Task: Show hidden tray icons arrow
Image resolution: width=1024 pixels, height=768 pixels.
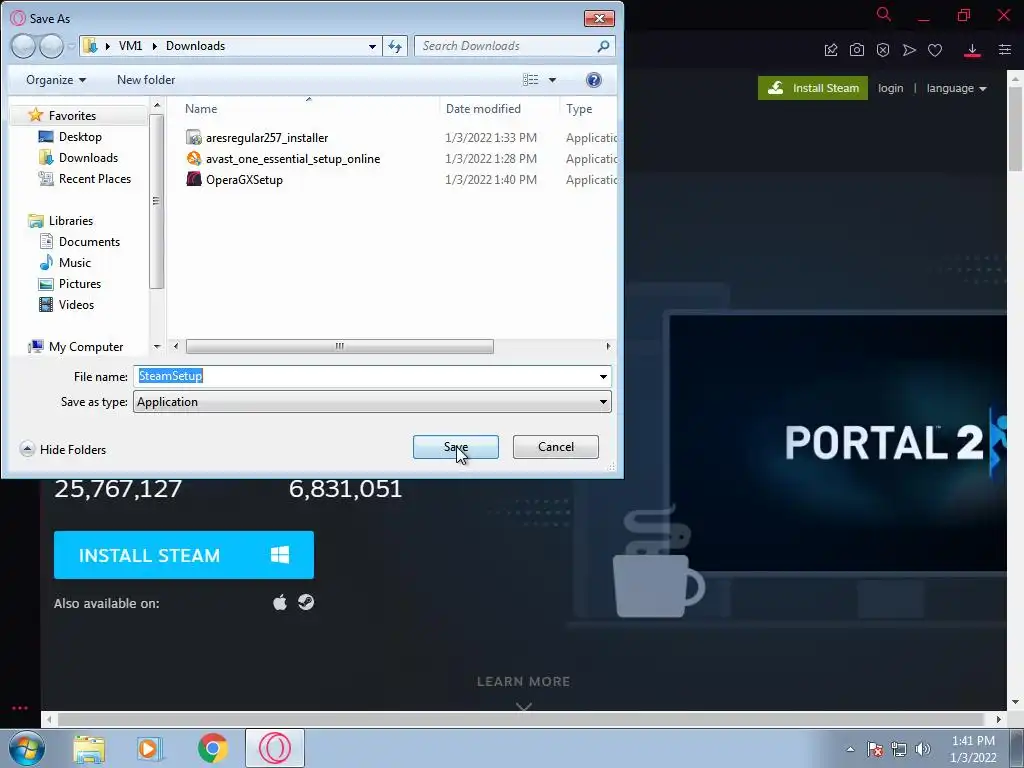Action: coord(850,749)
